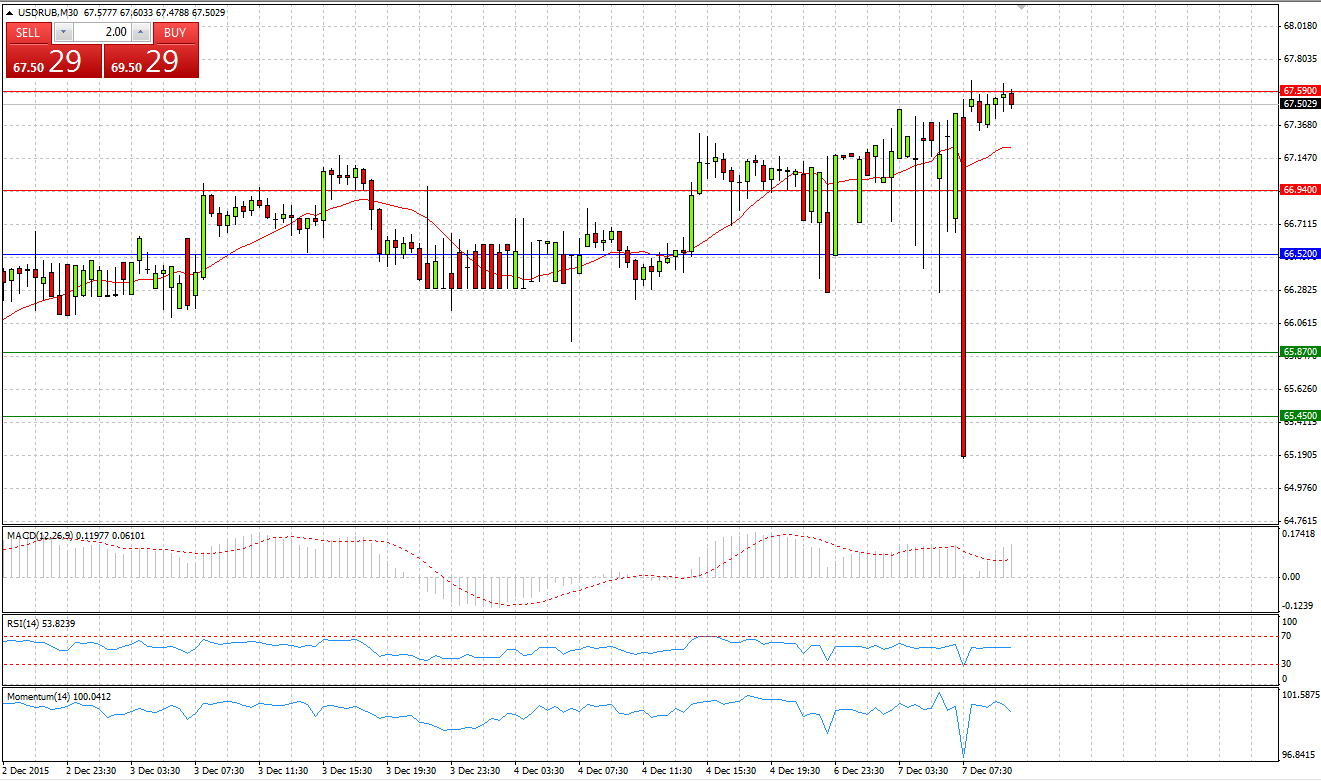Click the 7 Dec 07:30 time axis label
The image size is (1321, 781).
coord(987,771)
